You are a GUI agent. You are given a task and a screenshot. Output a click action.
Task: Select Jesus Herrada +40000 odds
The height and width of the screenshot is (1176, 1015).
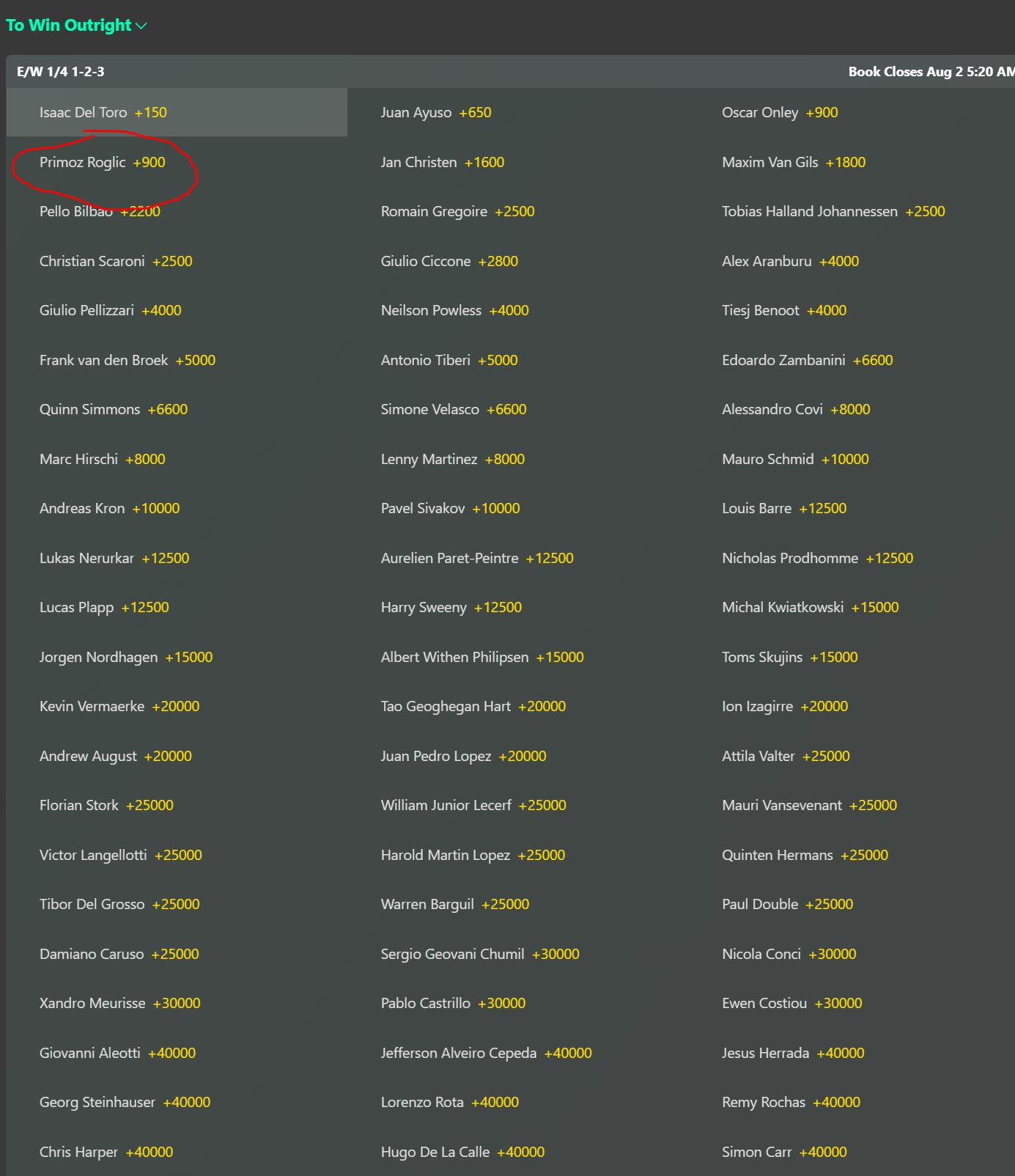point(793,1053)
